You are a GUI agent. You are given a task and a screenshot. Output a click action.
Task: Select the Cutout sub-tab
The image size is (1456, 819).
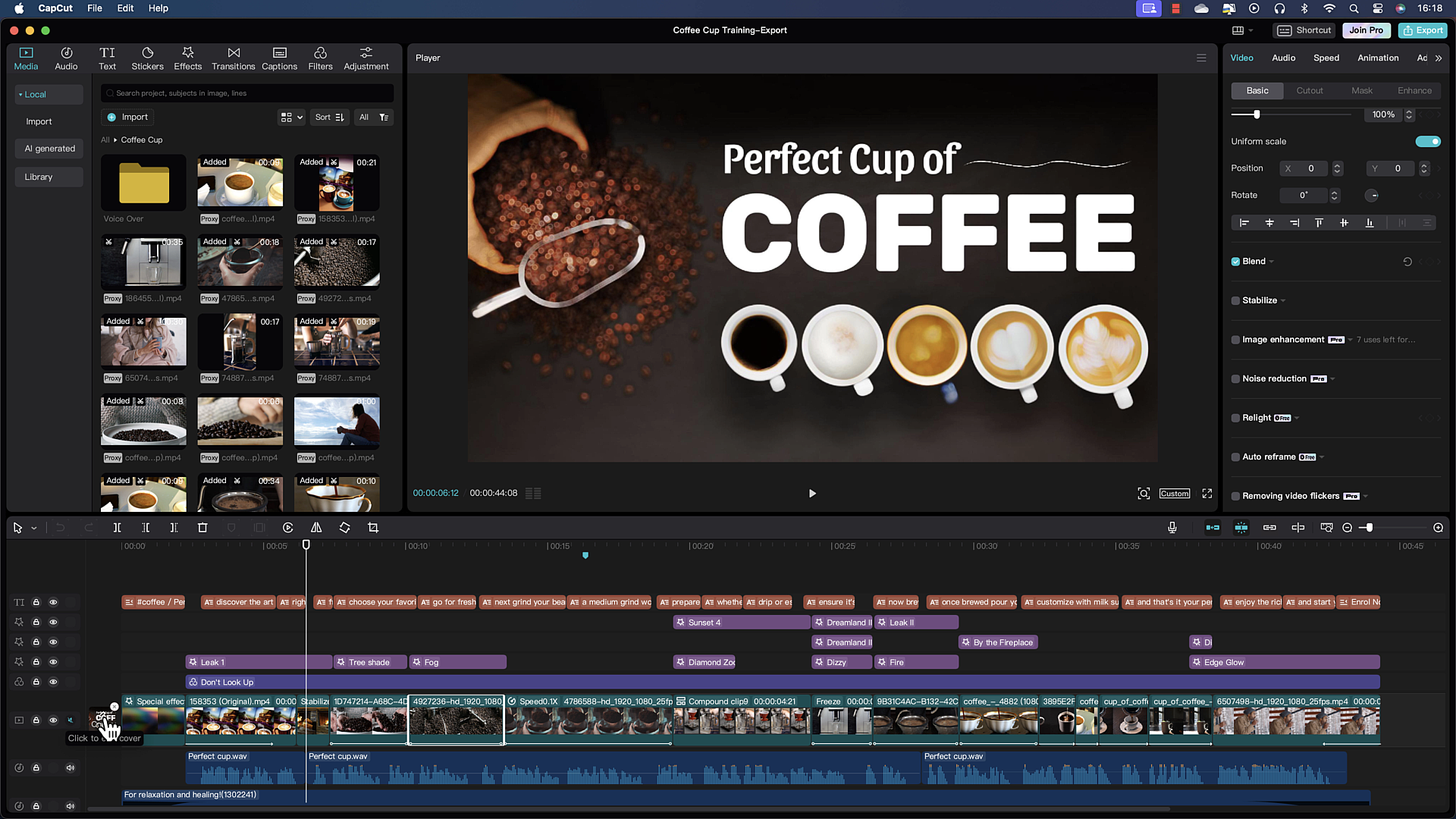(1310, 91)
